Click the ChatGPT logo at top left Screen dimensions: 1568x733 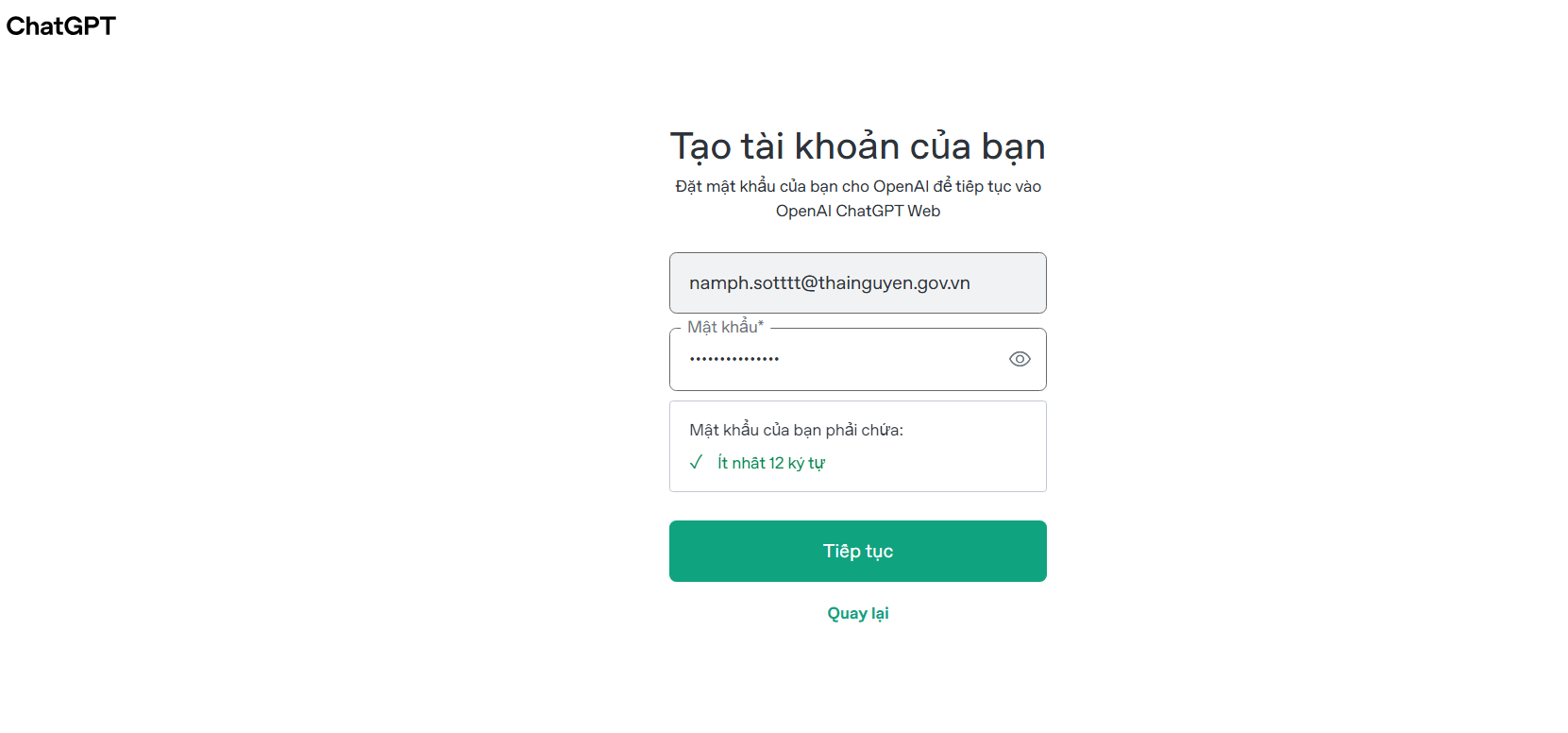point(60,26)
